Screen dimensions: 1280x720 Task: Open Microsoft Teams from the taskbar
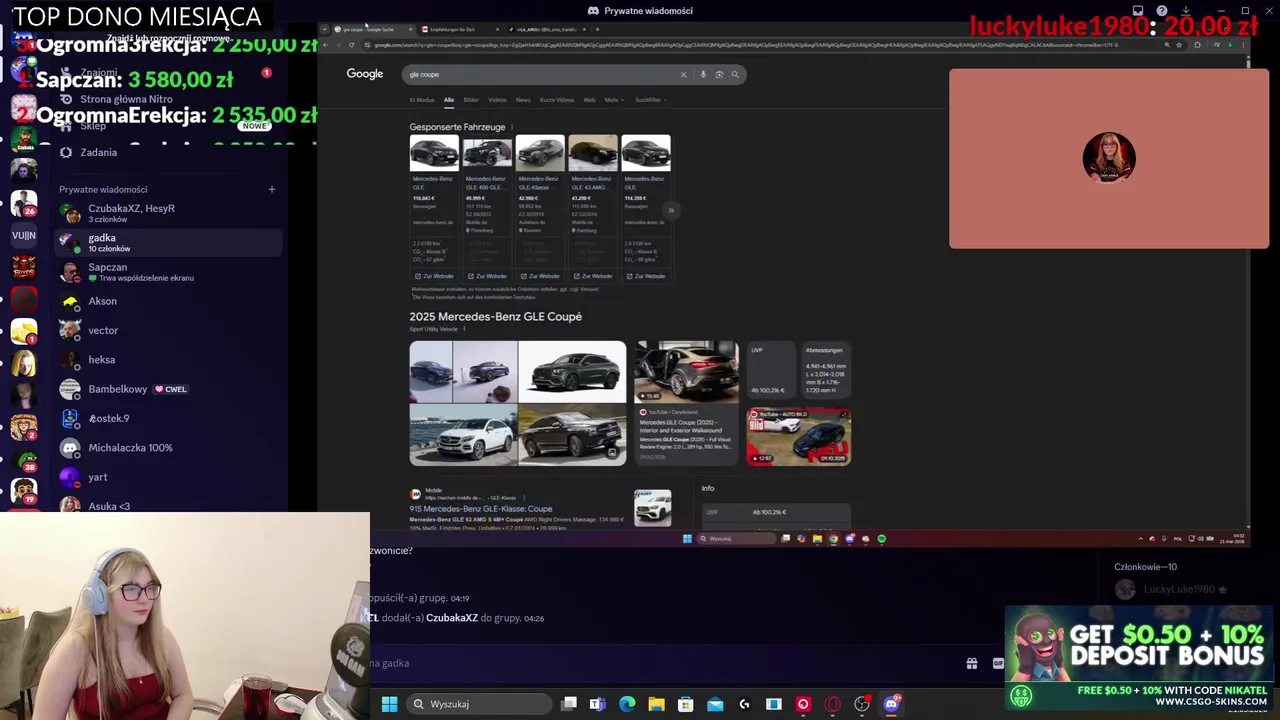click(597, 704)
